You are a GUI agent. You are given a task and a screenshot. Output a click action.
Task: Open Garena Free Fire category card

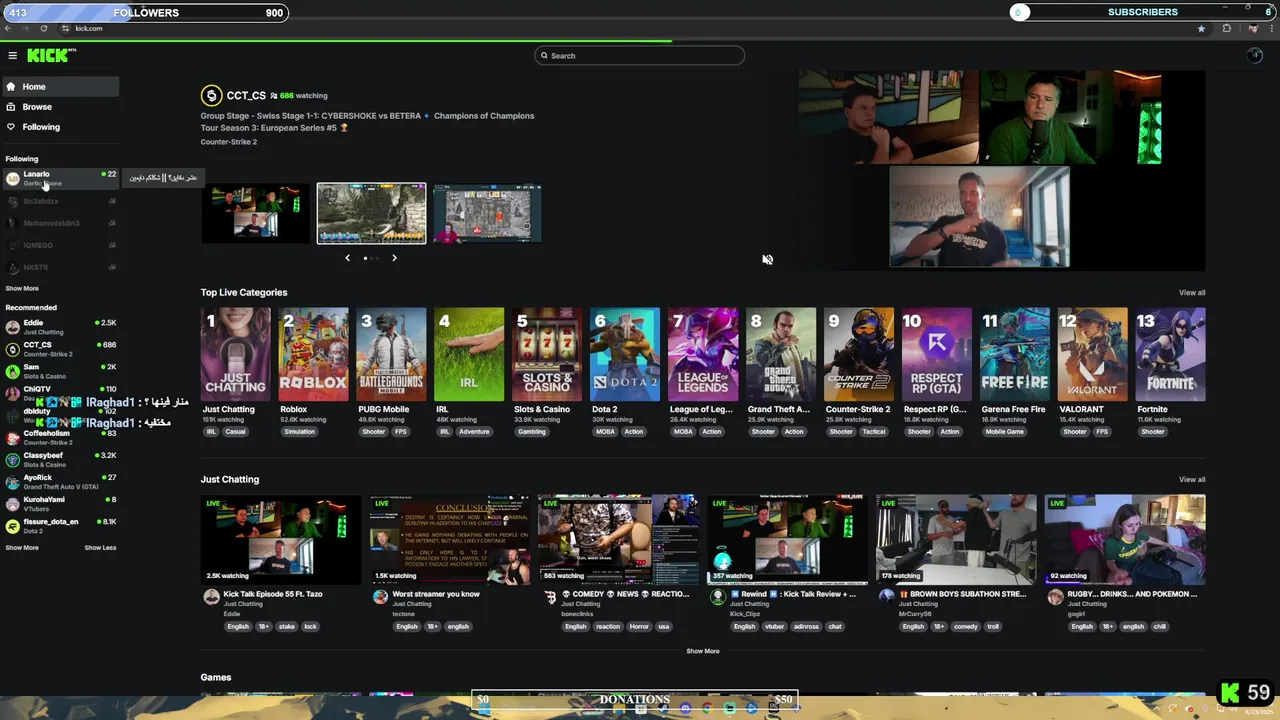click(x=1015, y=355)
